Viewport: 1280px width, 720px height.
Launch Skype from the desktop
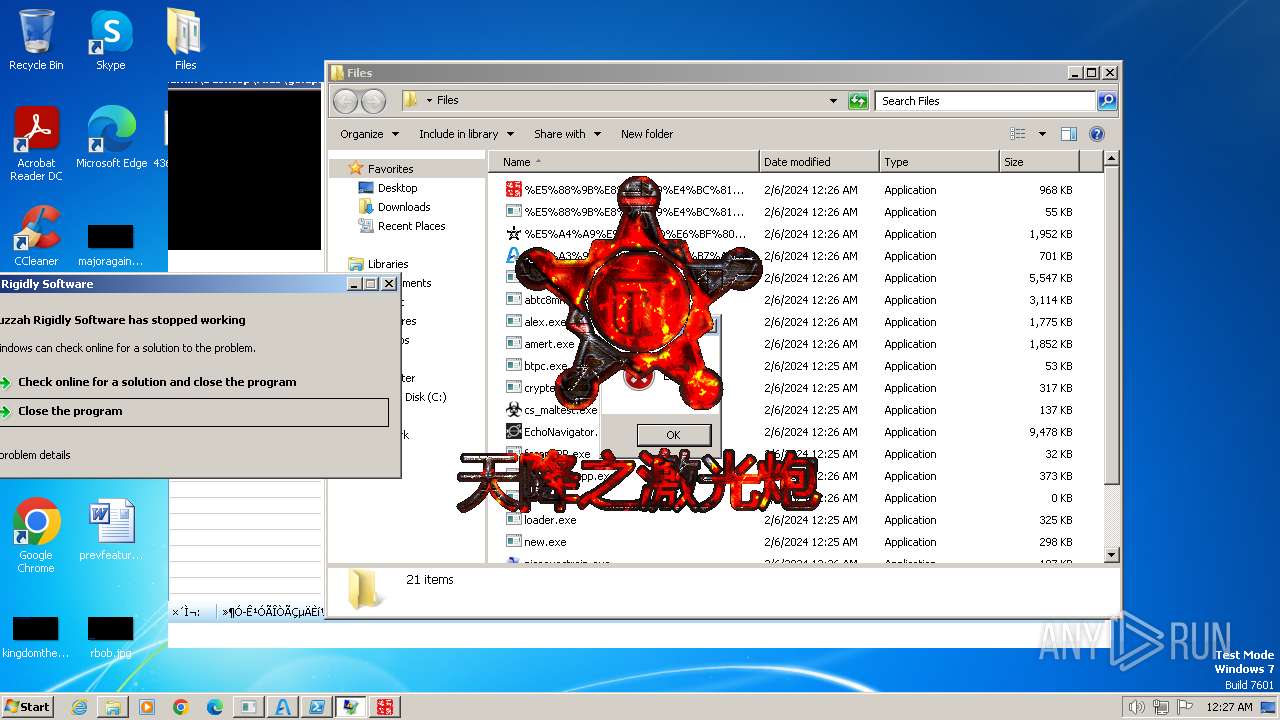(x=110, y=40)
